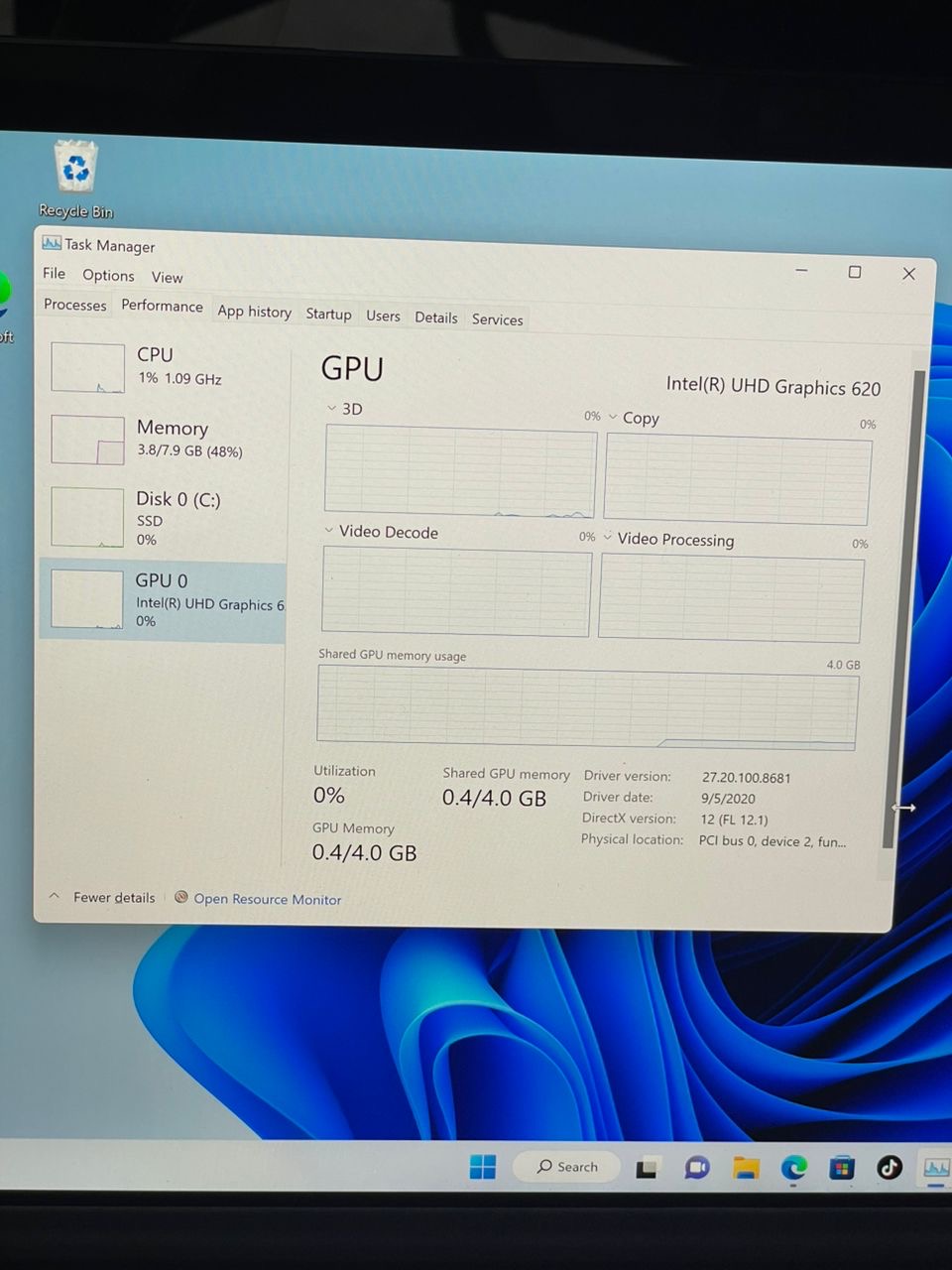Click the Memory mini graph thumbnail

pyautogui.click(x=87, y=440)
